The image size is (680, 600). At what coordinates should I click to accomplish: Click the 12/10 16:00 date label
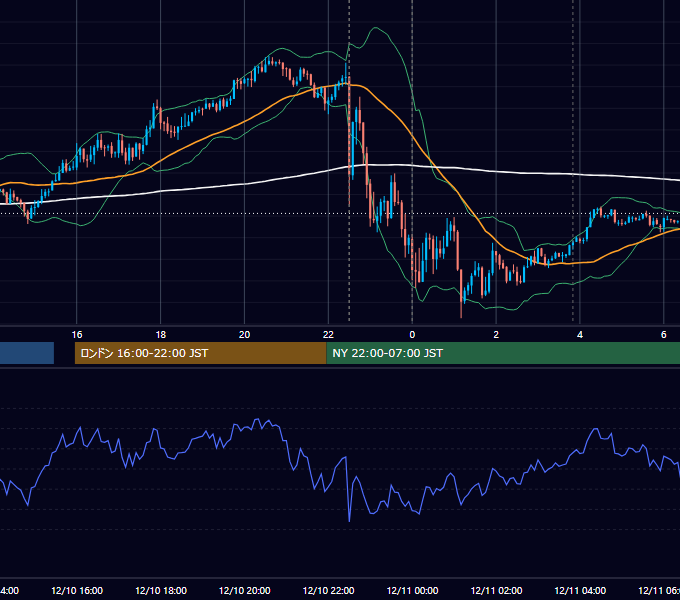click(x=77, y=590)
